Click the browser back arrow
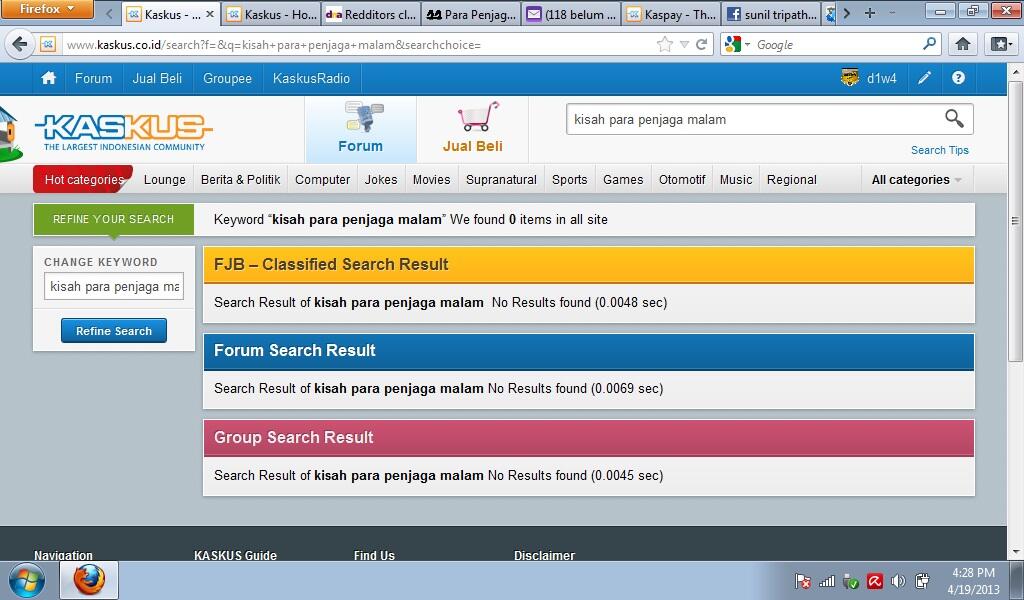This screenshot has width=1024, height=600. pos(20,44)
